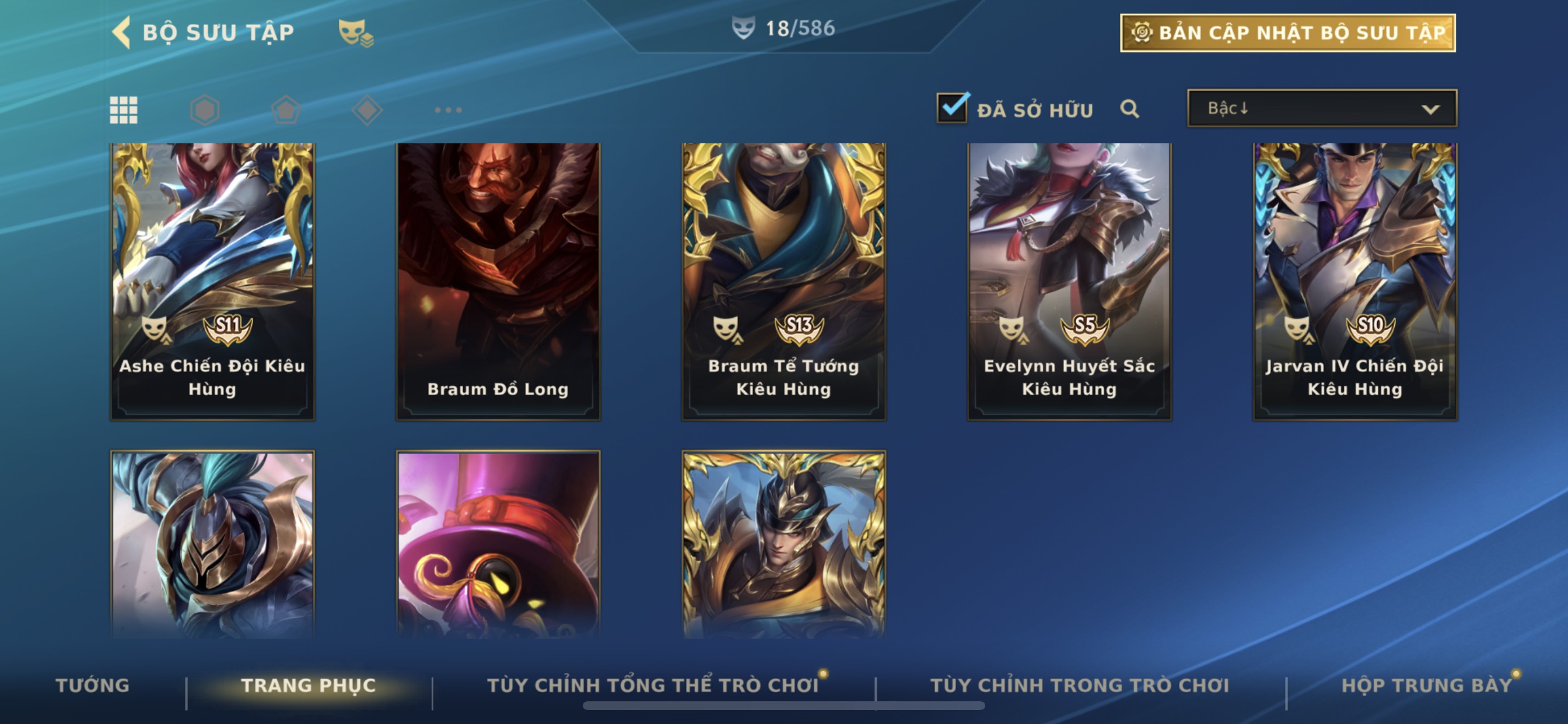Click Bản Cập Nhật Bộ Sưu Tập button

coord(1287,33)
